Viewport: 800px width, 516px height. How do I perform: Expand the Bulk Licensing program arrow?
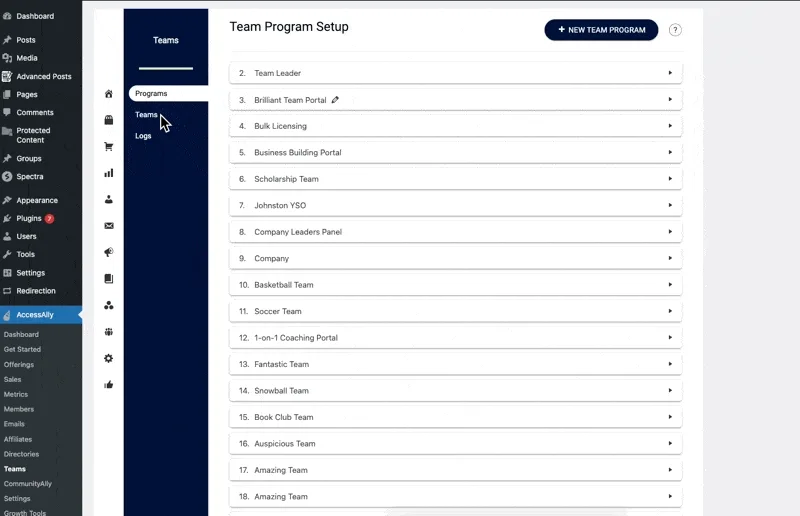click(x=670, y=126)
